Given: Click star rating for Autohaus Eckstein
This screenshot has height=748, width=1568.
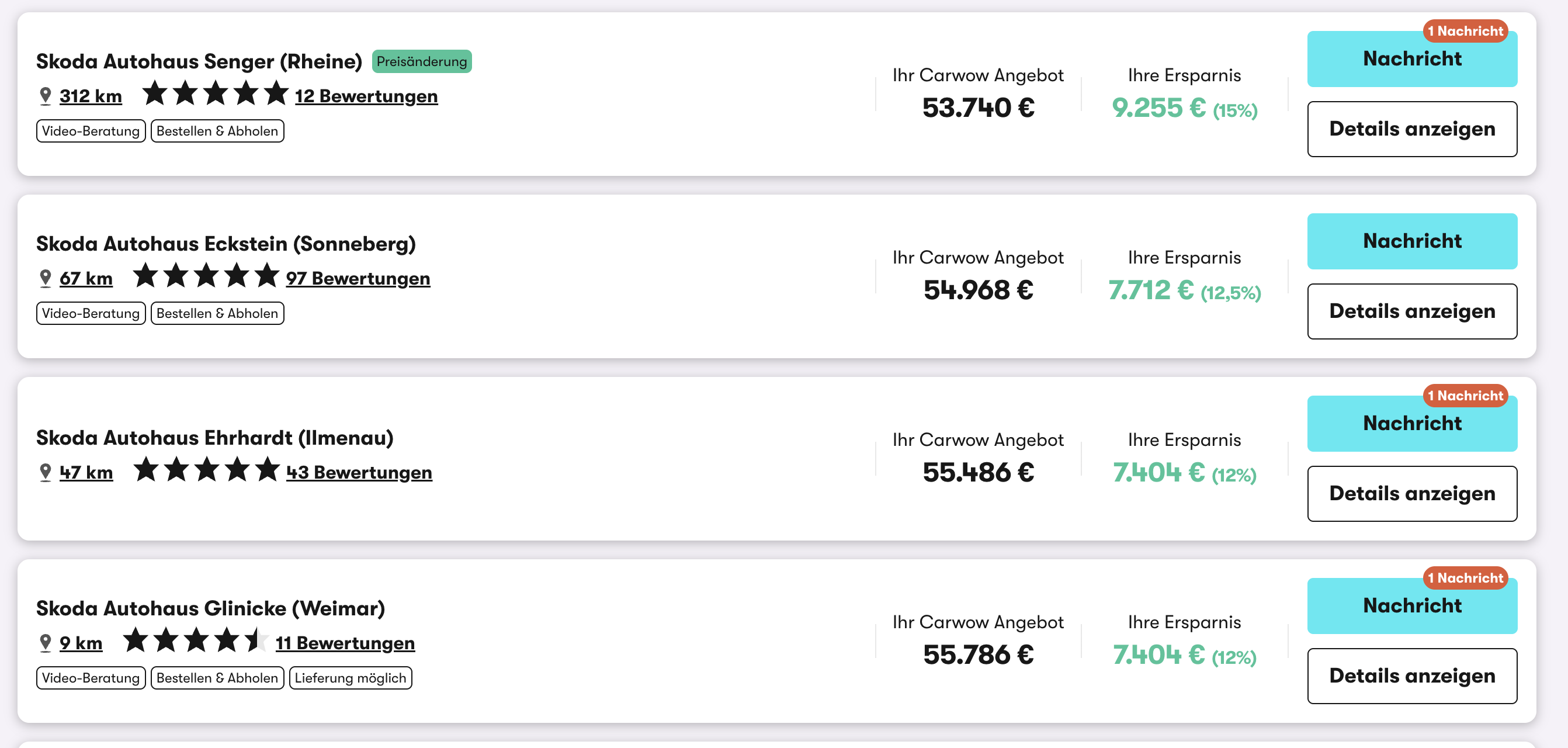Looking at the screenshot, I should coord(206,276).
